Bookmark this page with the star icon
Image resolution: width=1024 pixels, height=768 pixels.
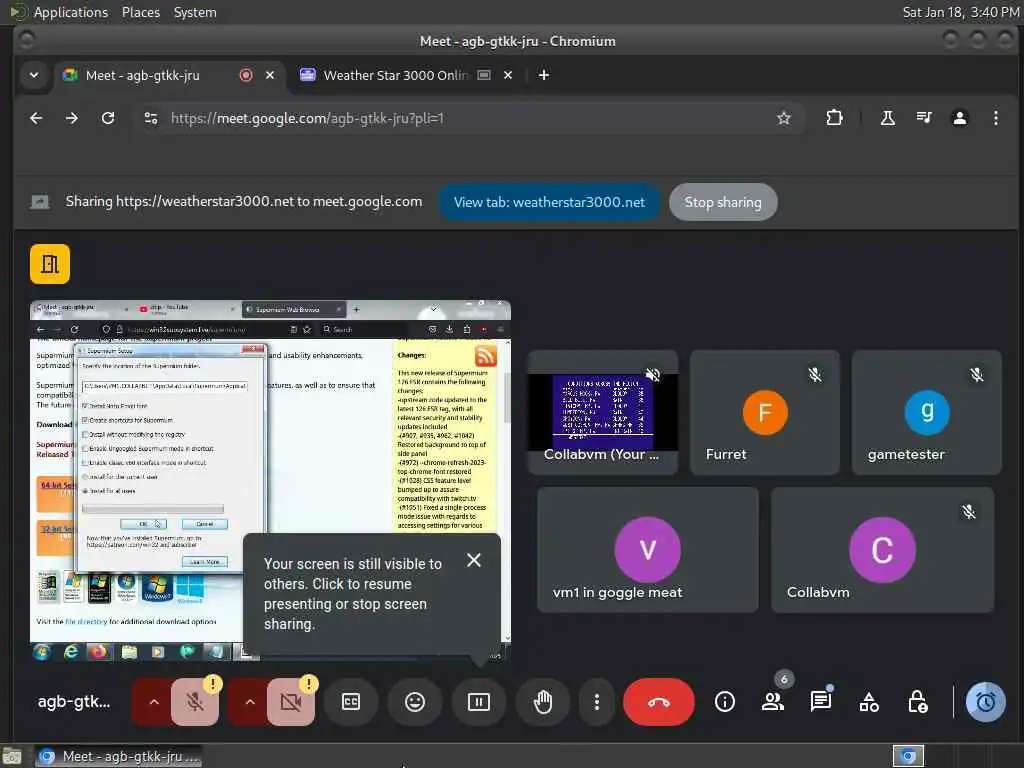click(784, 118)
